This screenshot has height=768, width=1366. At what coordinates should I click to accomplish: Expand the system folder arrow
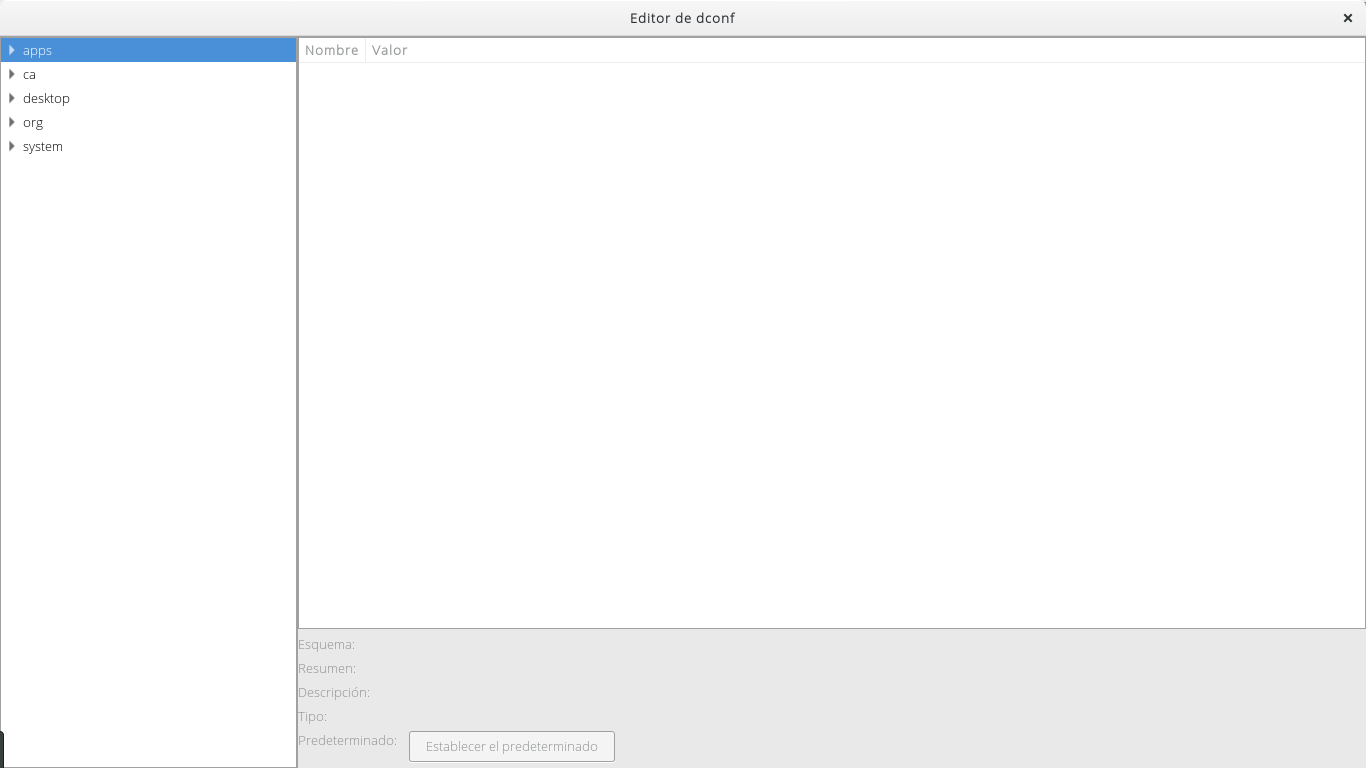coord(11,146)
